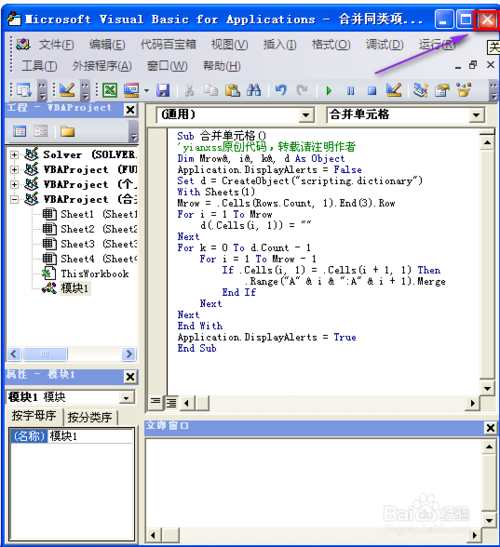Viewport: 500px width, 547px height.
Task: Click the Cut scissors icon
Action: coord(189,91)
